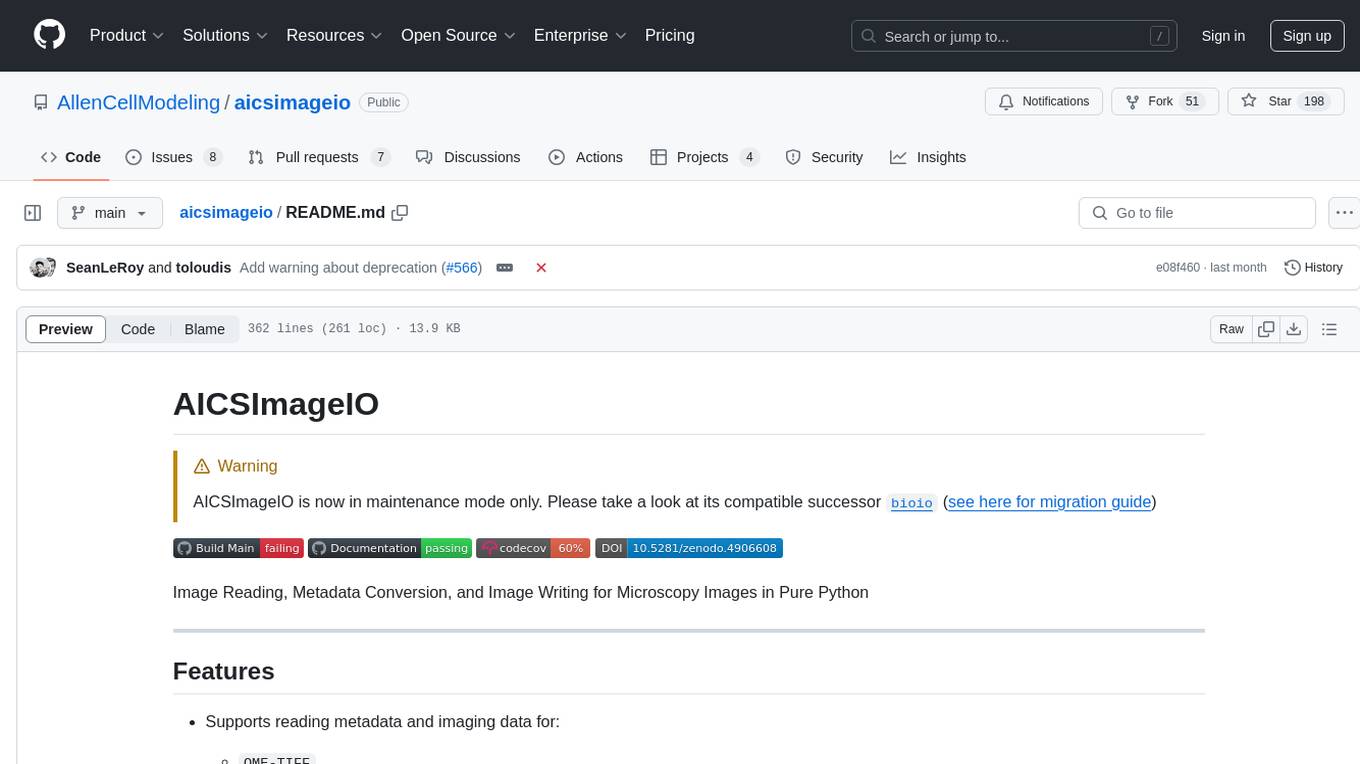1360x764 pixels.
Task: Click the Documentation passing badge
Action: pos(390,548)
